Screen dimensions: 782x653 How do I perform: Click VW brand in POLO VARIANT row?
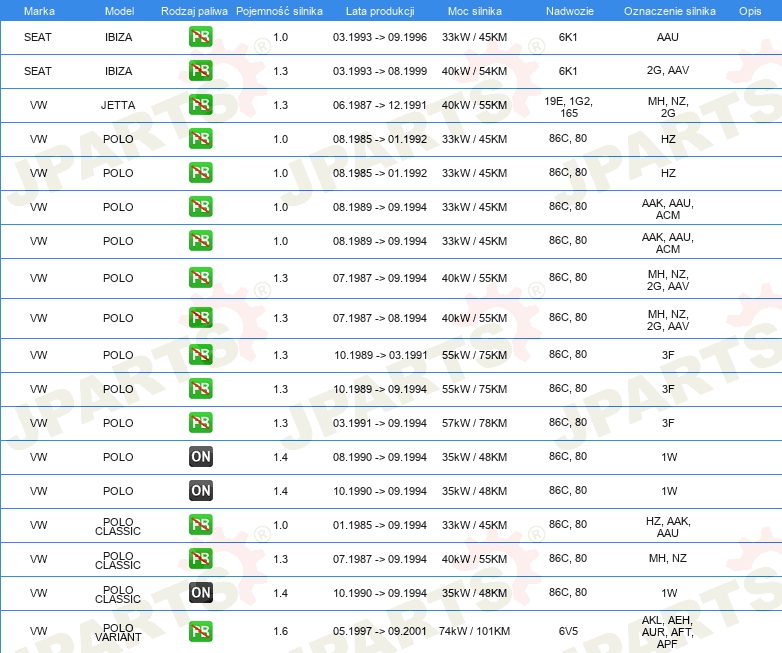38,631
